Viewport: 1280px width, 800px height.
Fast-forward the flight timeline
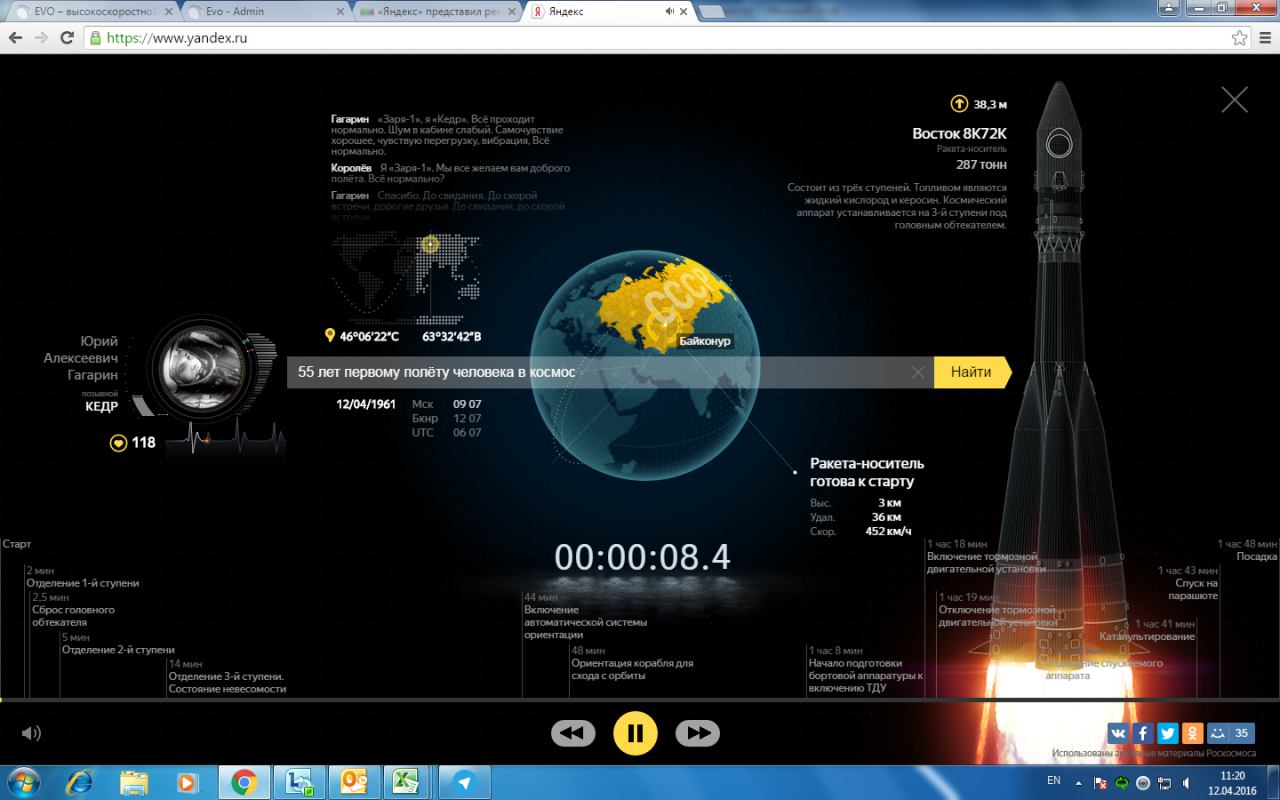pyautogui.click(x=698, y=733)
